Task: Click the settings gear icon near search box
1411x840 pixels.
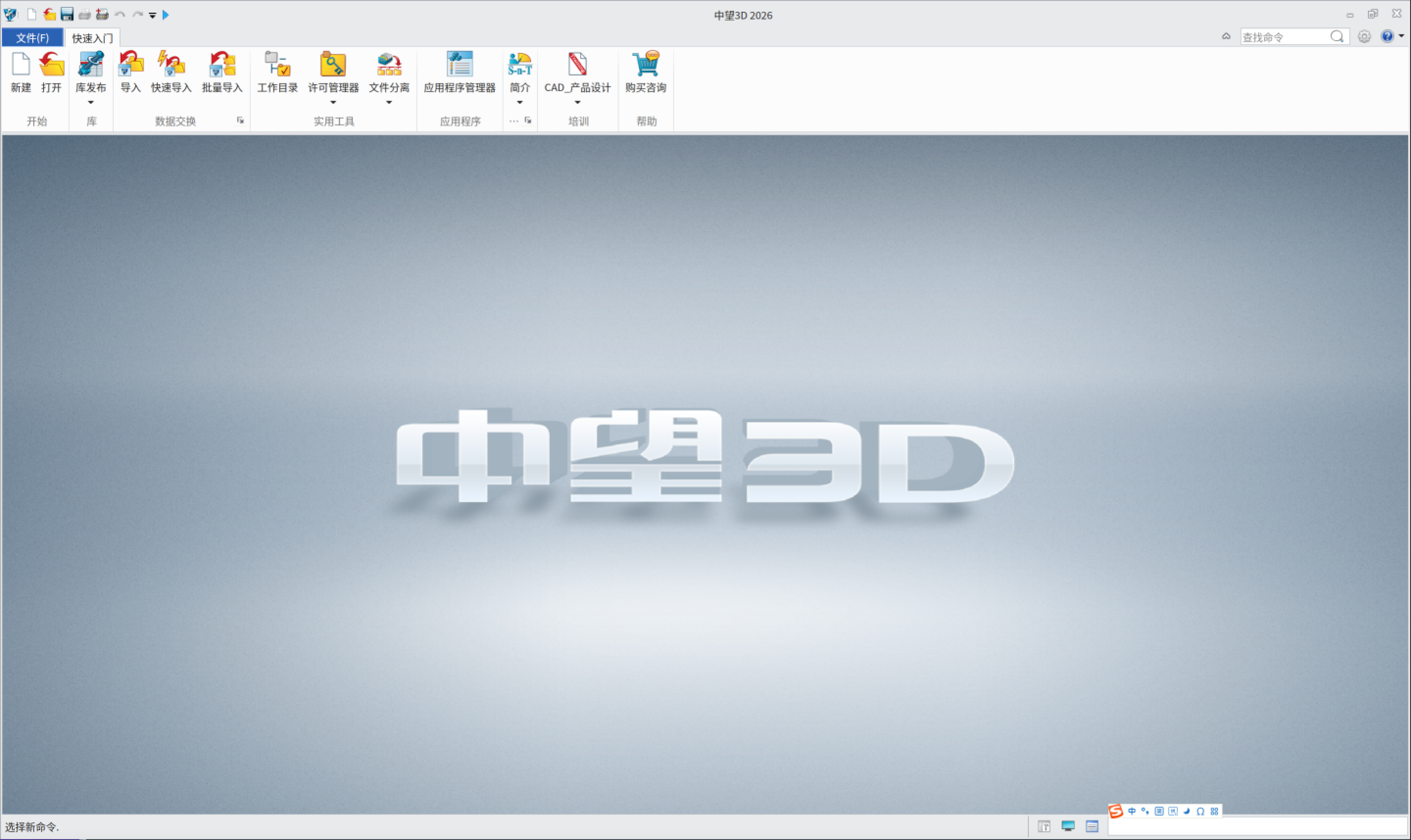Action: (x=1364, y=37)
